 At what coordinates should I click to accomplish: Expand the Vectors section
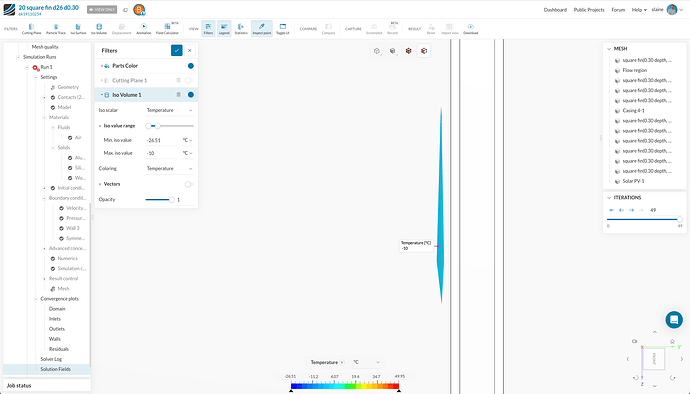[x=100, y=184]
